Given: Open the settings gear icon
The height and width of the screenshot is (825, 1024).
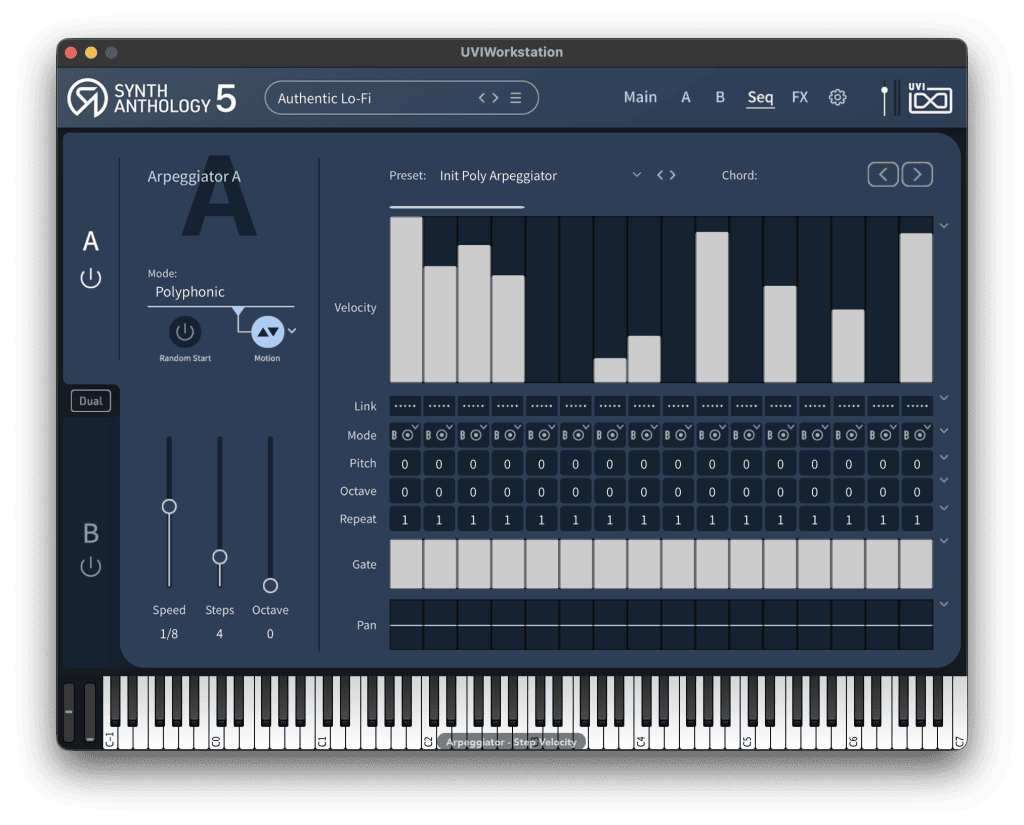Looking at the screenshot, I should pos(837,97).
